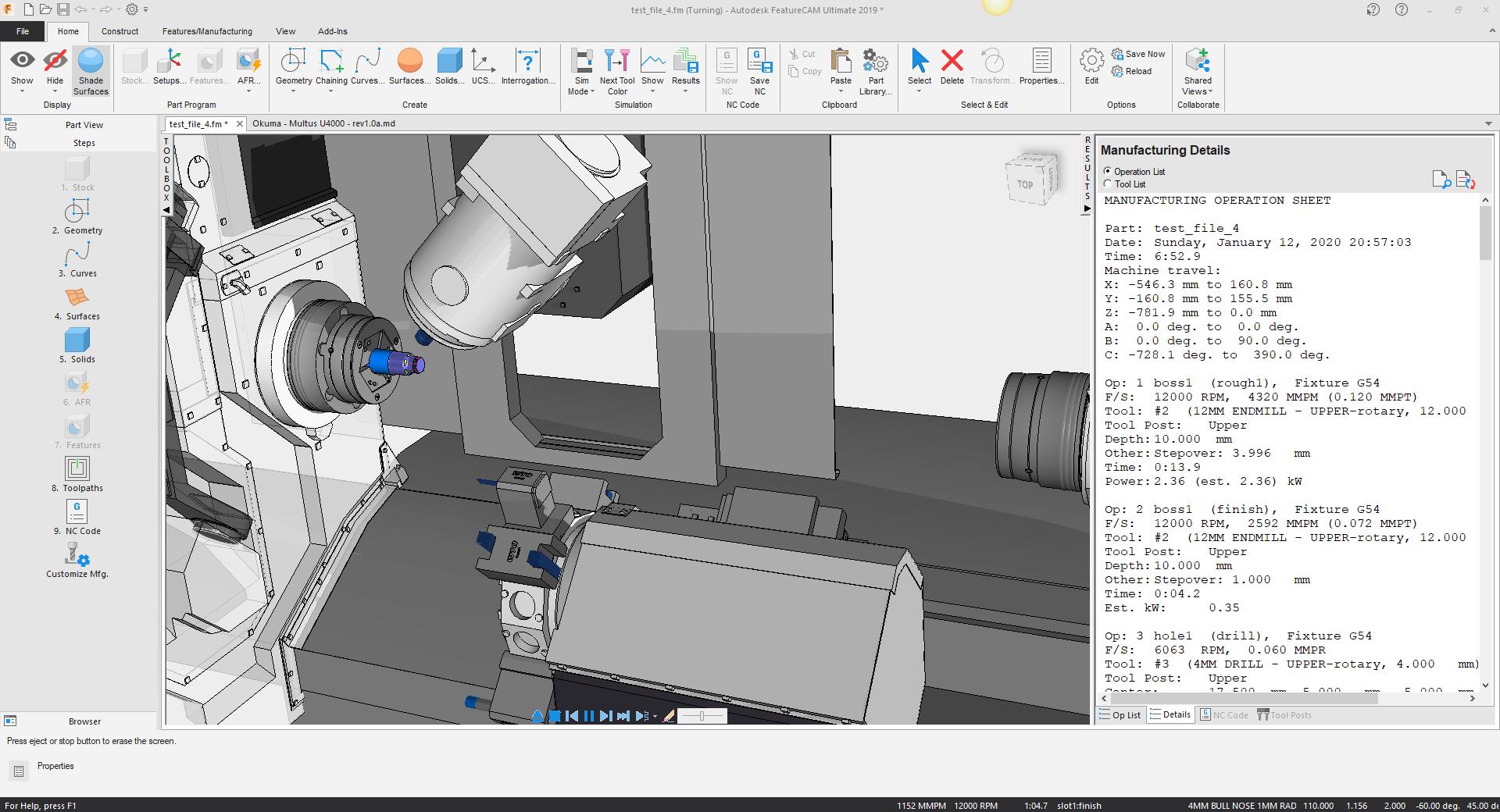Switch to Okuma Multus U4000 document tab
1500x812 pixels.
323,123
